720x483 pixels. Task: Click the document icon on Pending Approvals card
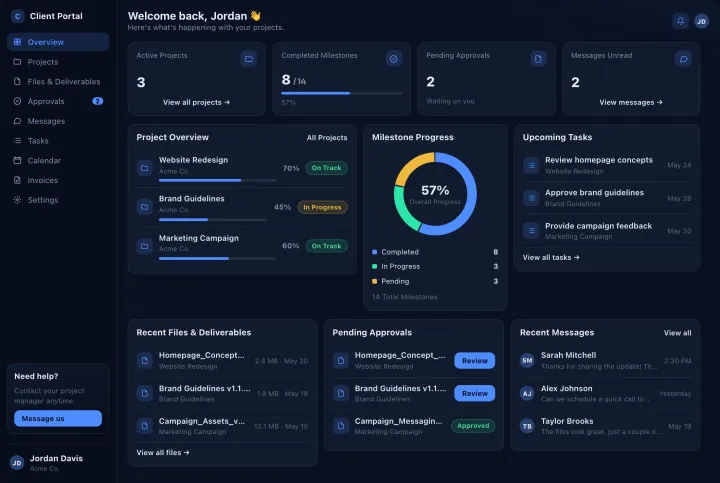pyautogui.click(x=538, y=59)
